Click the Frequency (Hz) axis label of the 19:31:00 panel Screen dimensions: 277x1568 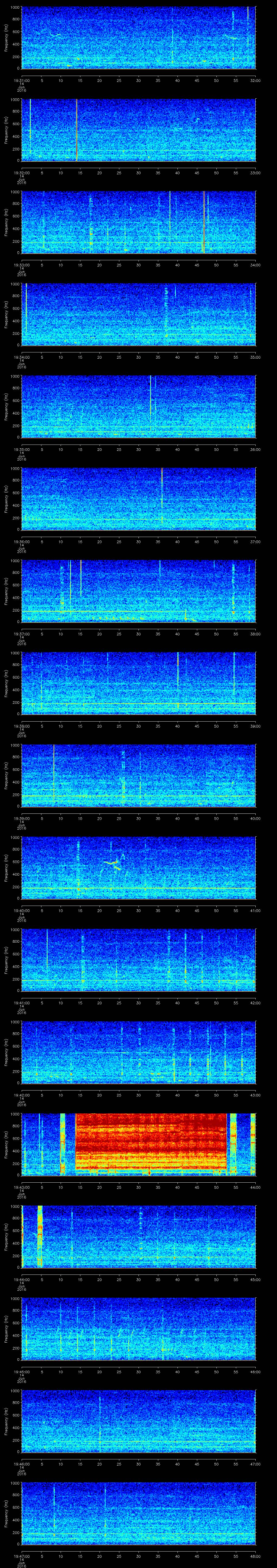pos(6,38)
